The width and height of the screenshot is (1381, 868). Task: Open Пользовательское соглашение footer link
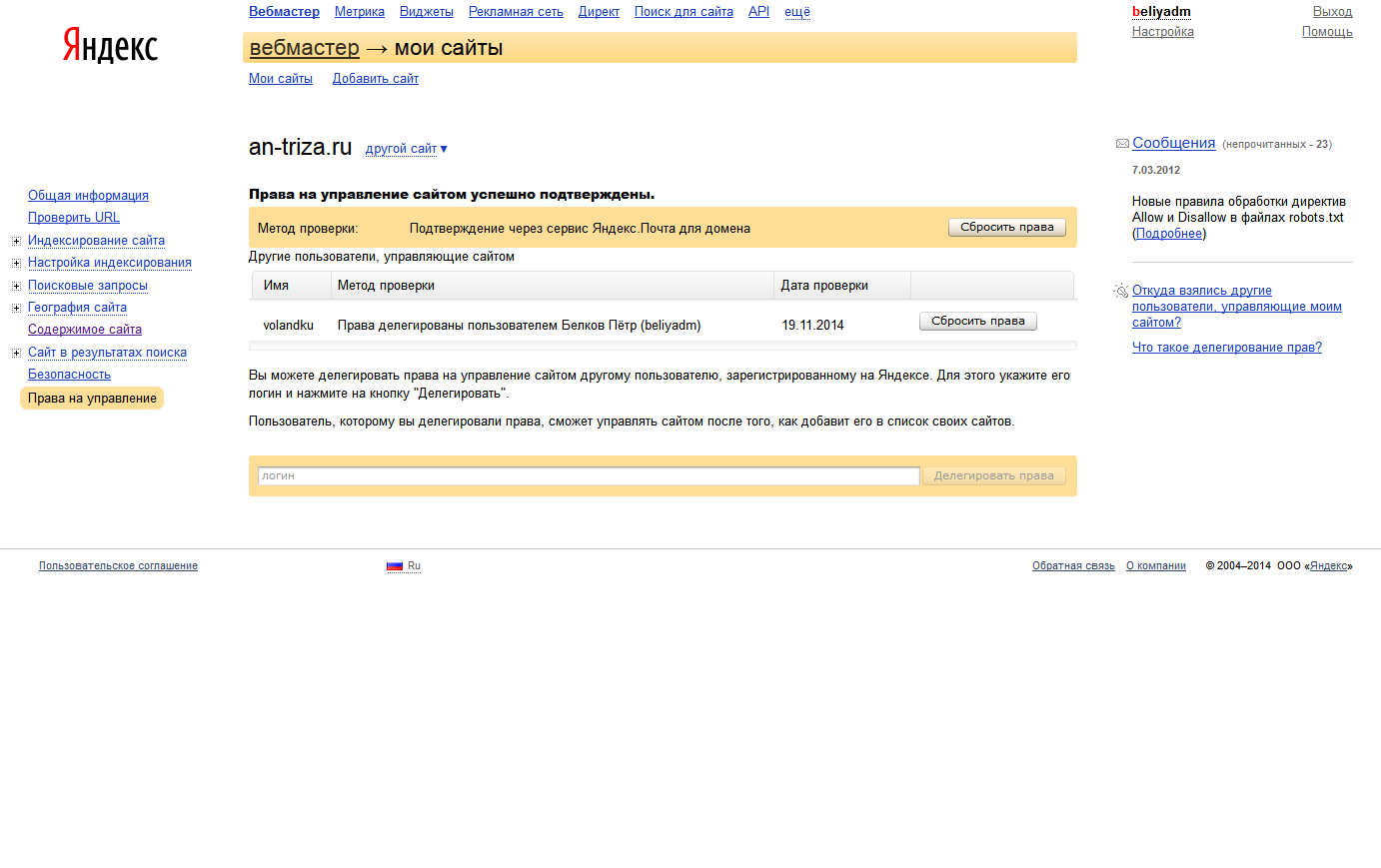118,566
